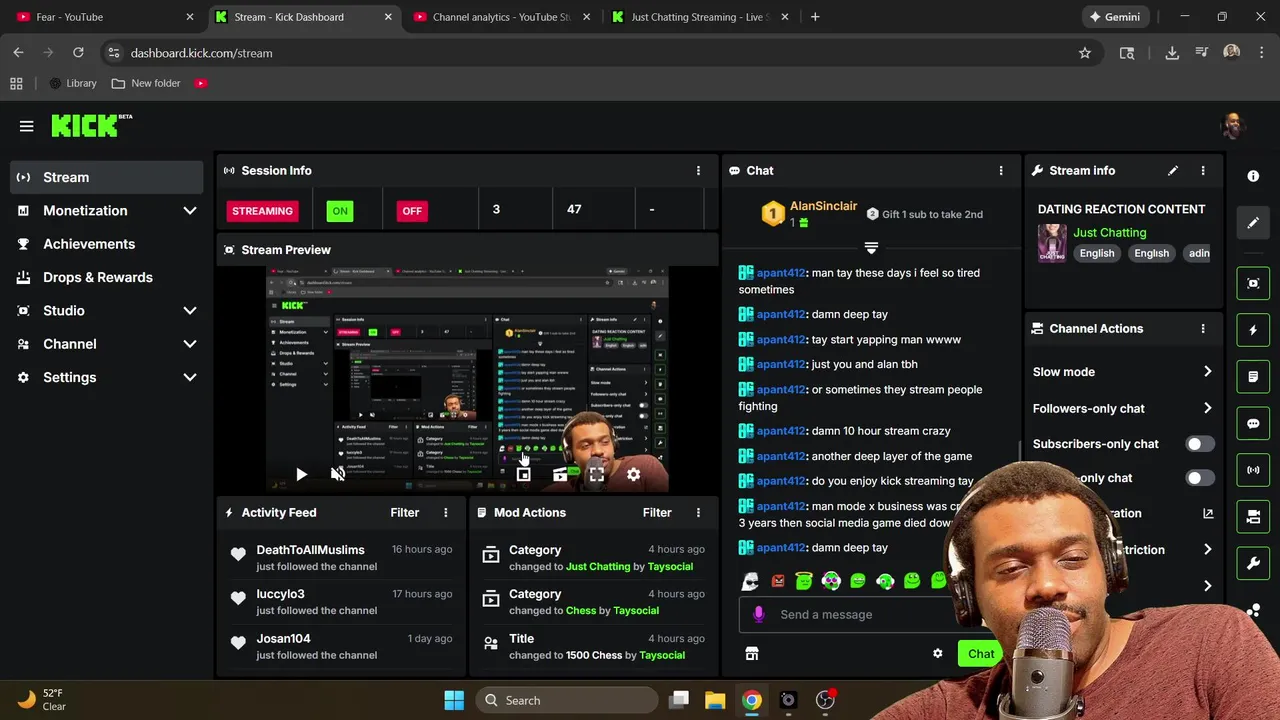Switch to Just Chatting Streaming tab
Image resolution: width=1280 pixels, height=720 pixels.
(700, 17)
